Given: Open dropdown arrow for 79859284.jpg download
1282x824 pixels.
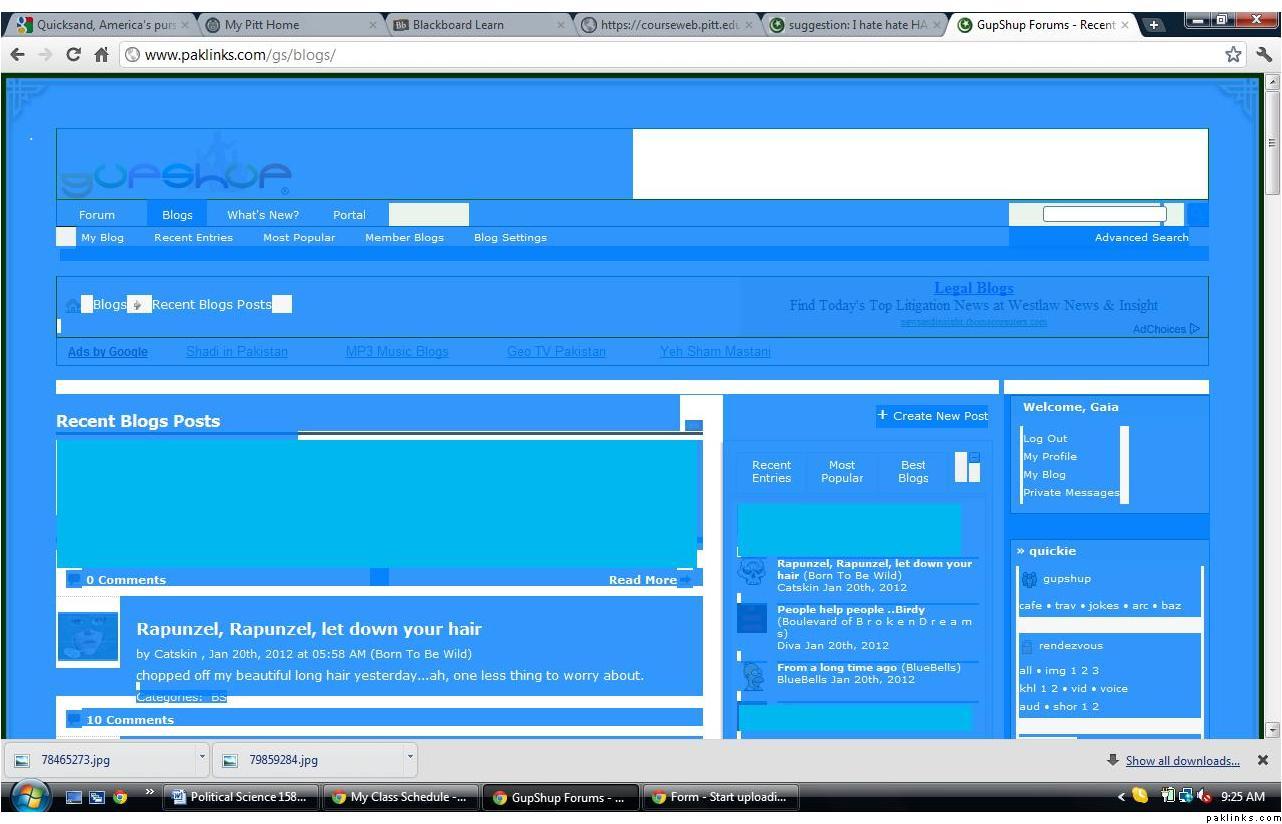Looking at the screenshot, I should pos(410,758).
